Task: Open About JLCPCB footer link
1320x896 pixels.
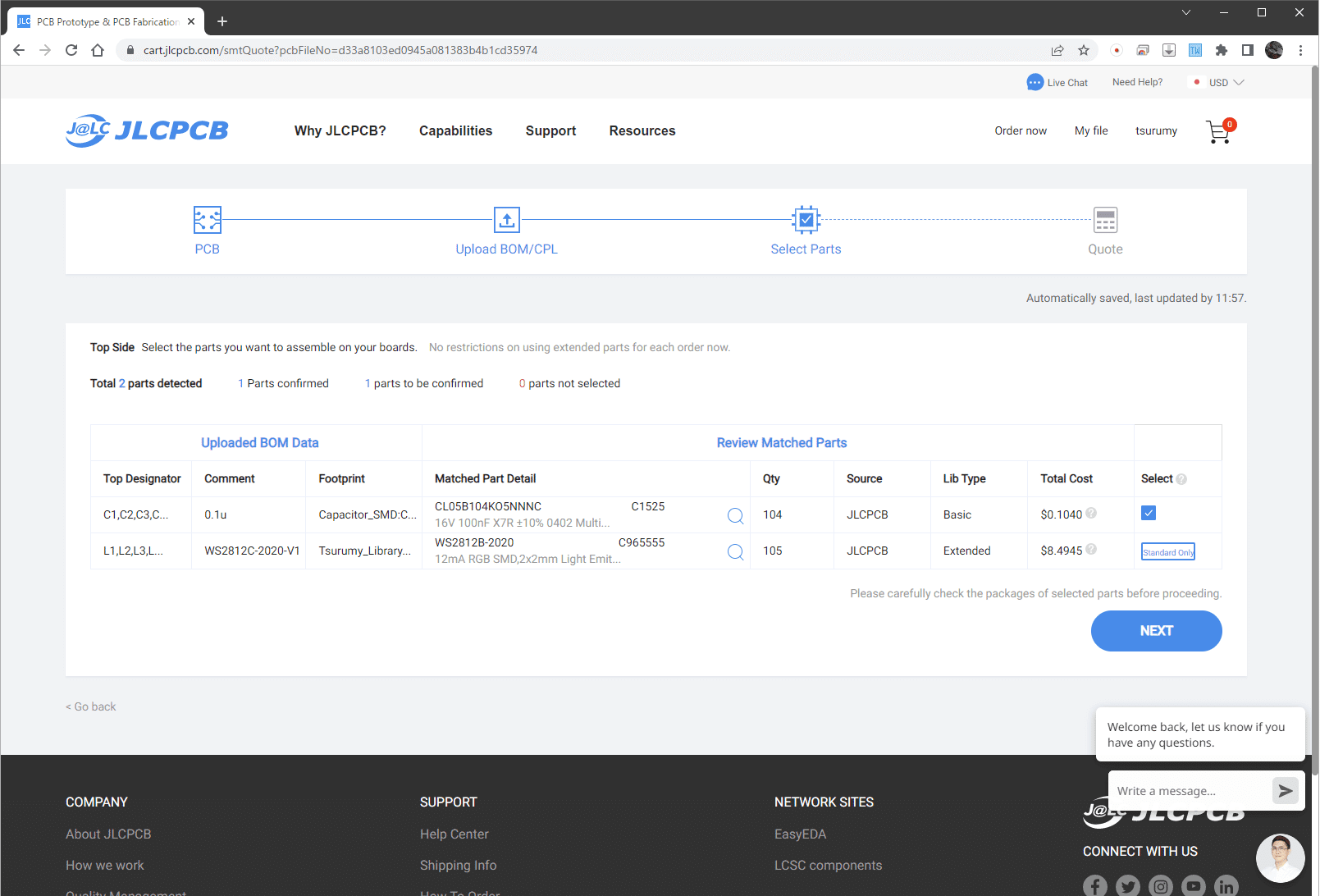Action: (x=108, y=834)
